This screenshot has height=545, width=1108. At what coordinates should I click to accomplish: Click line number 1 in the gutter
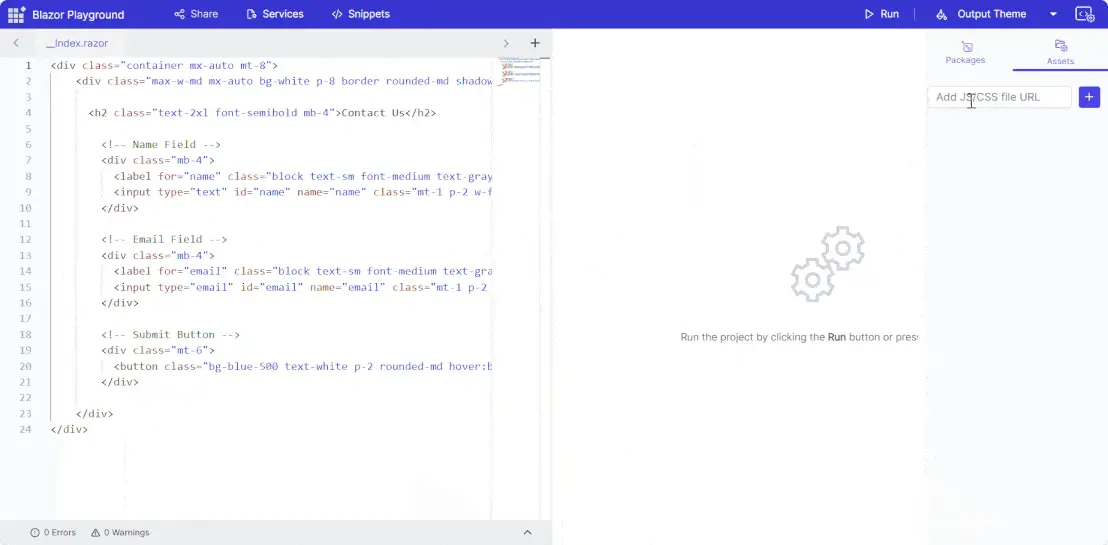pos(28,65)
